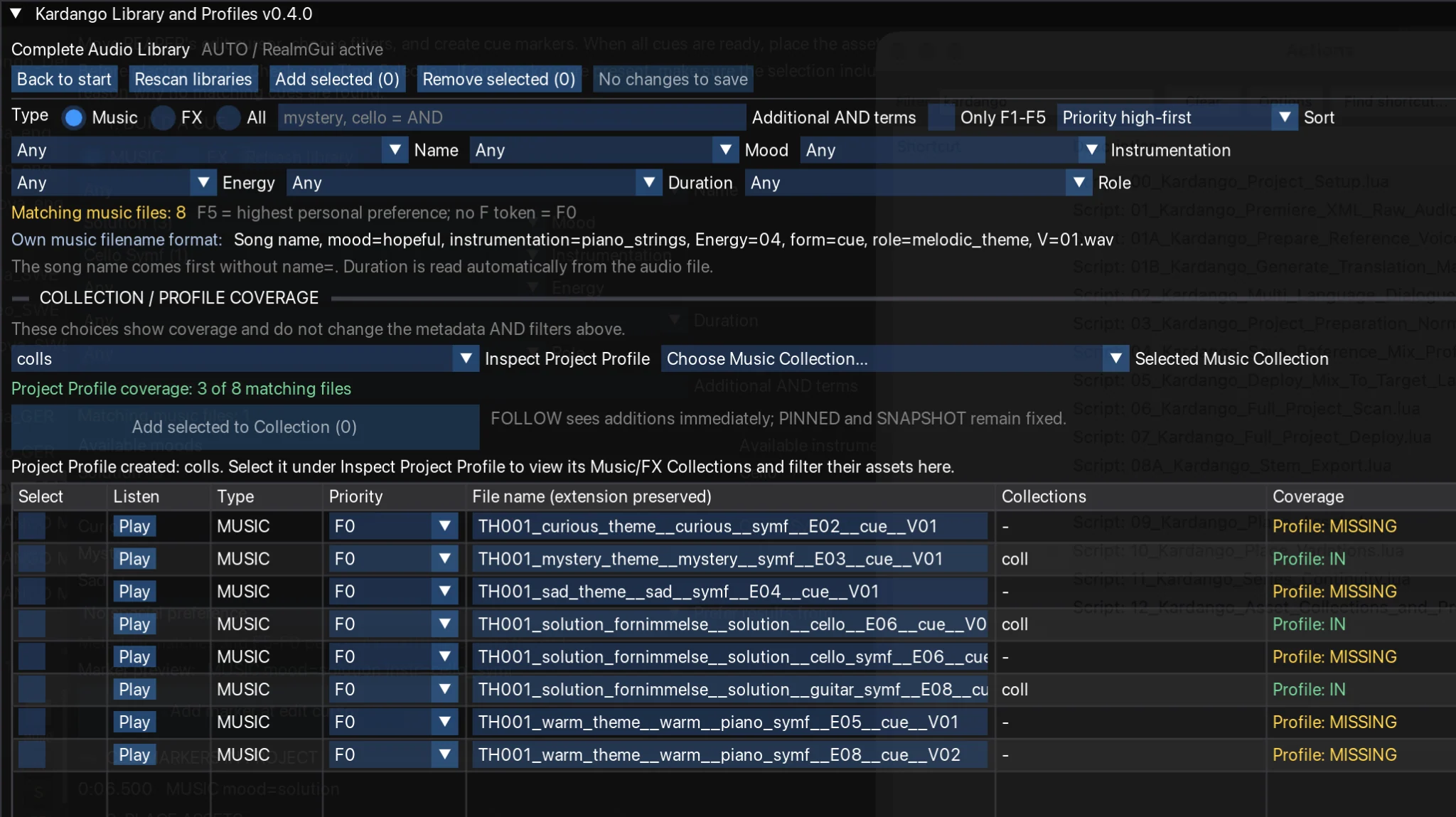Click Profile: MISSING in curious_theme row
This screenshot has width=1456, height=817.
tap(1334, 526)
